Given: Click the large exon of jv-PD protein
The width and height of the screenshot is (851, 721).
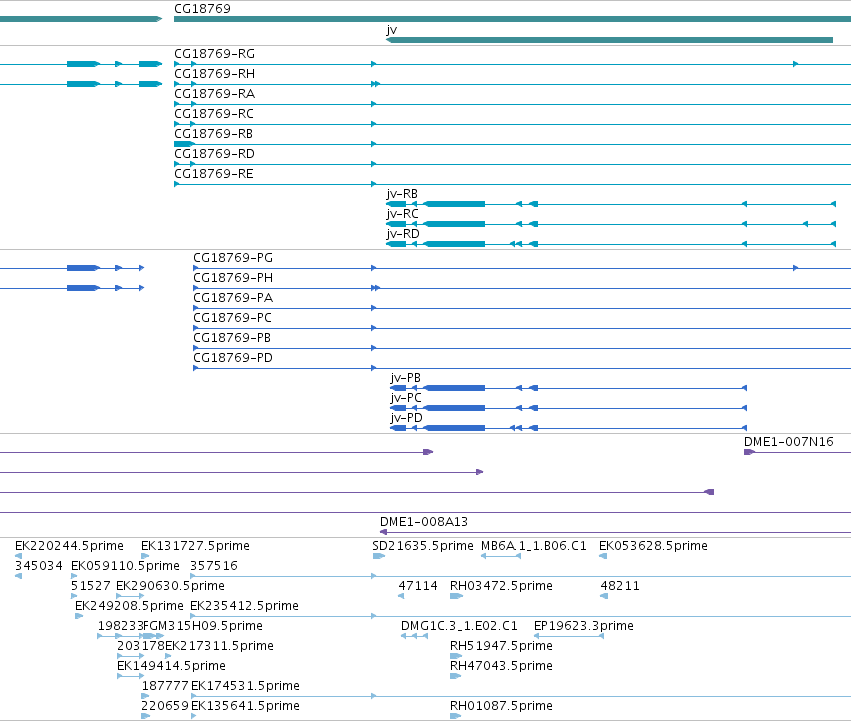Looking at the screenshot, I should pos(454,428).
